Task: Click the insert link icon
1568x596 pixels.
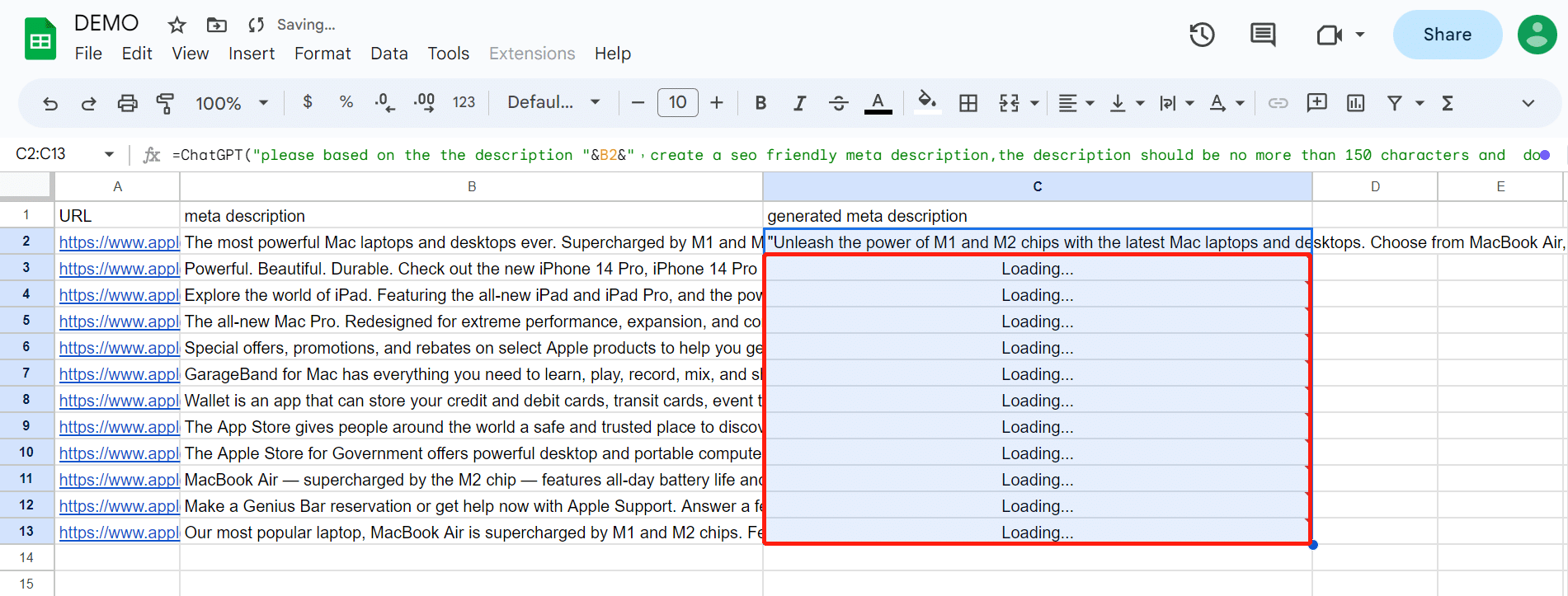Action: tap(1278, 103)
